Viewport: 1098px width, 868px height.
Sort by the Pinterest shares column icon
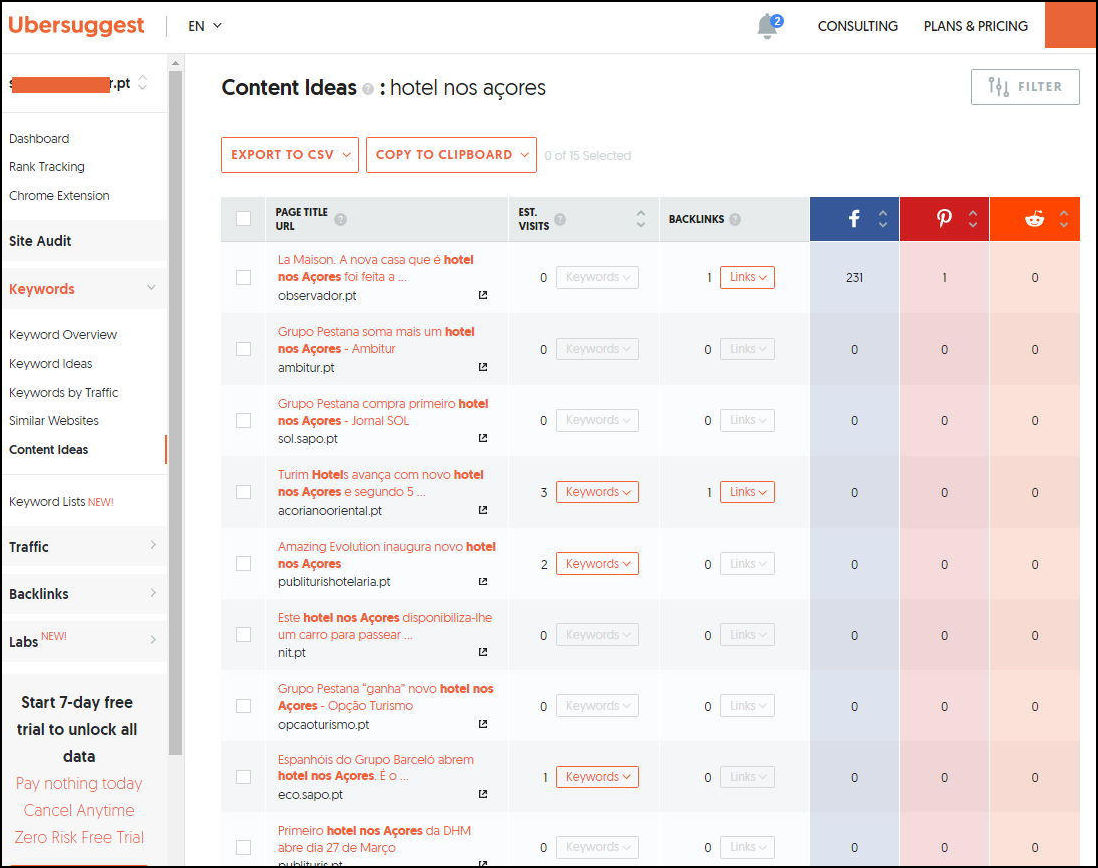(x=973, y=219)
